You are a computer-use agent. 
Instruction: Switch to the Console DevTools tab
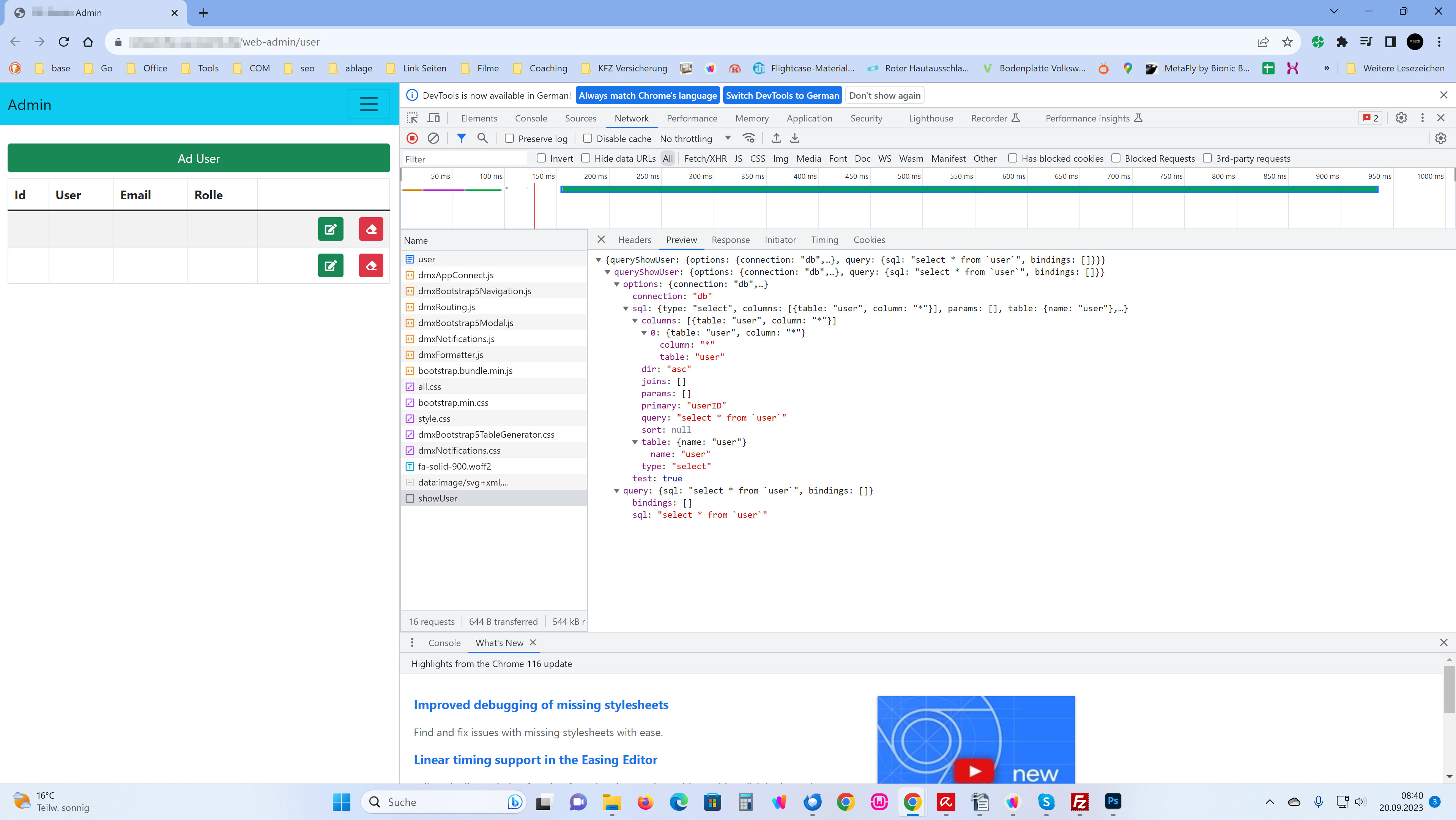click(531, 118)
